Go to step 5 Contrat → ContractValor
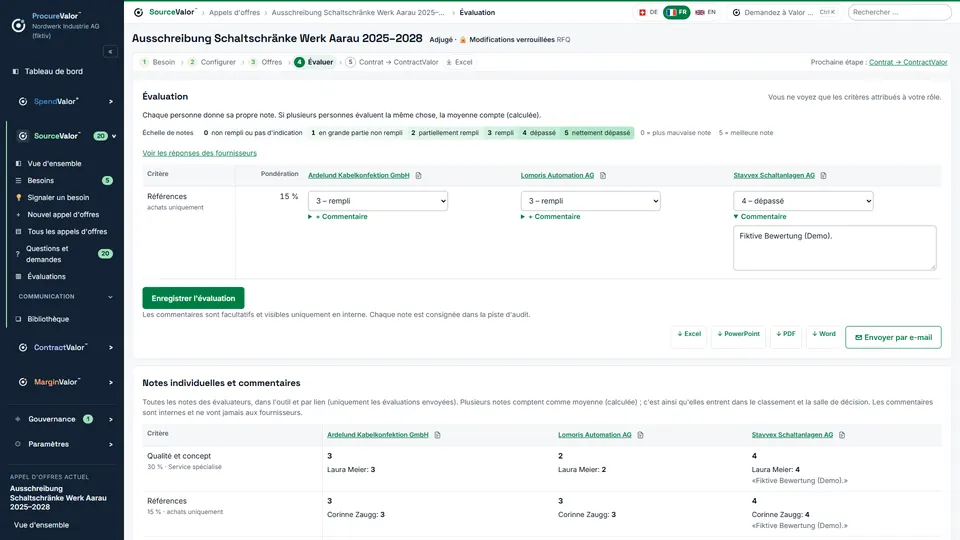This screenshot has height=540, width=960. point(392,62)
